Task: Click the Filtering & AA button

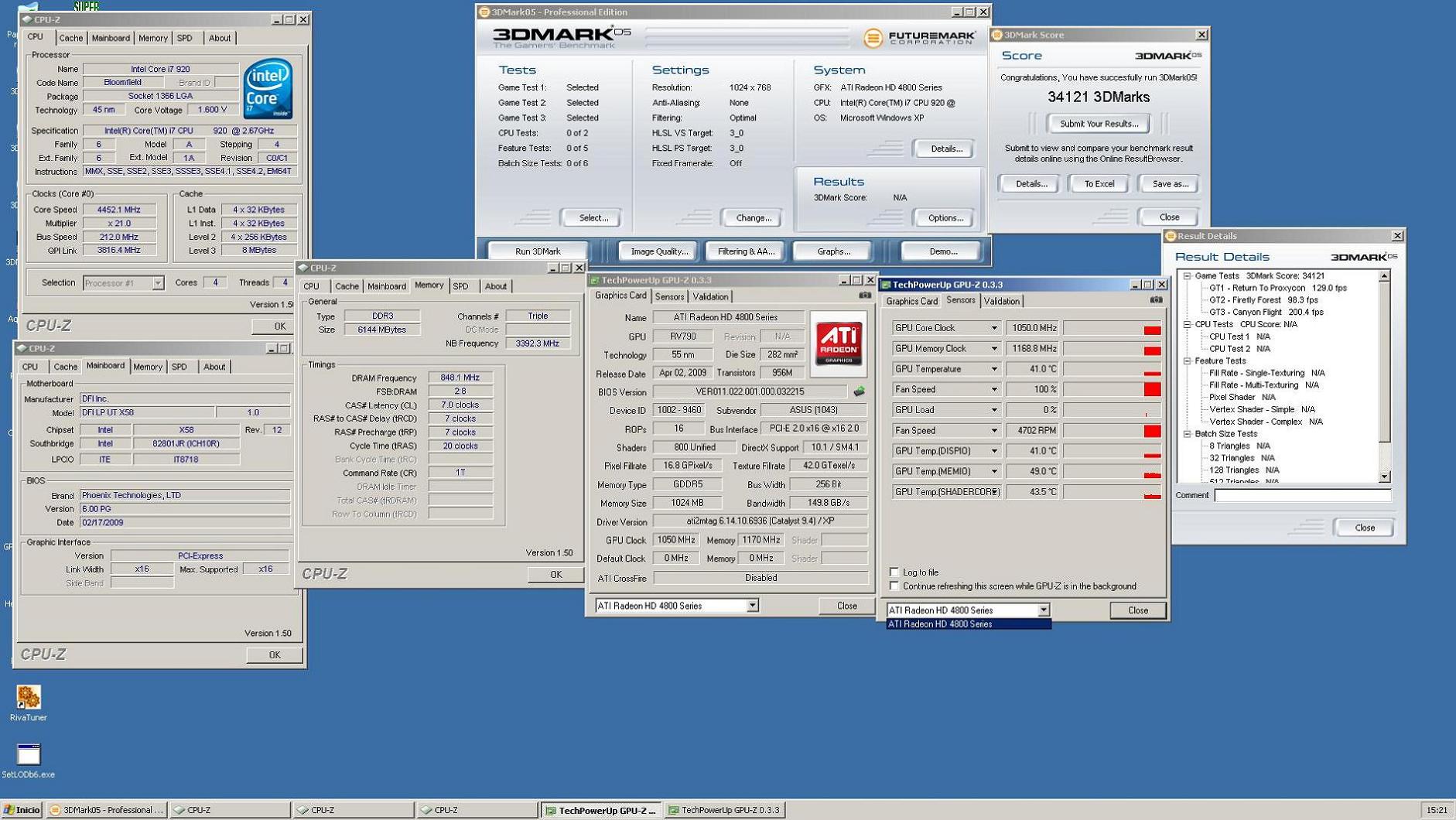Action: (746, 251)
